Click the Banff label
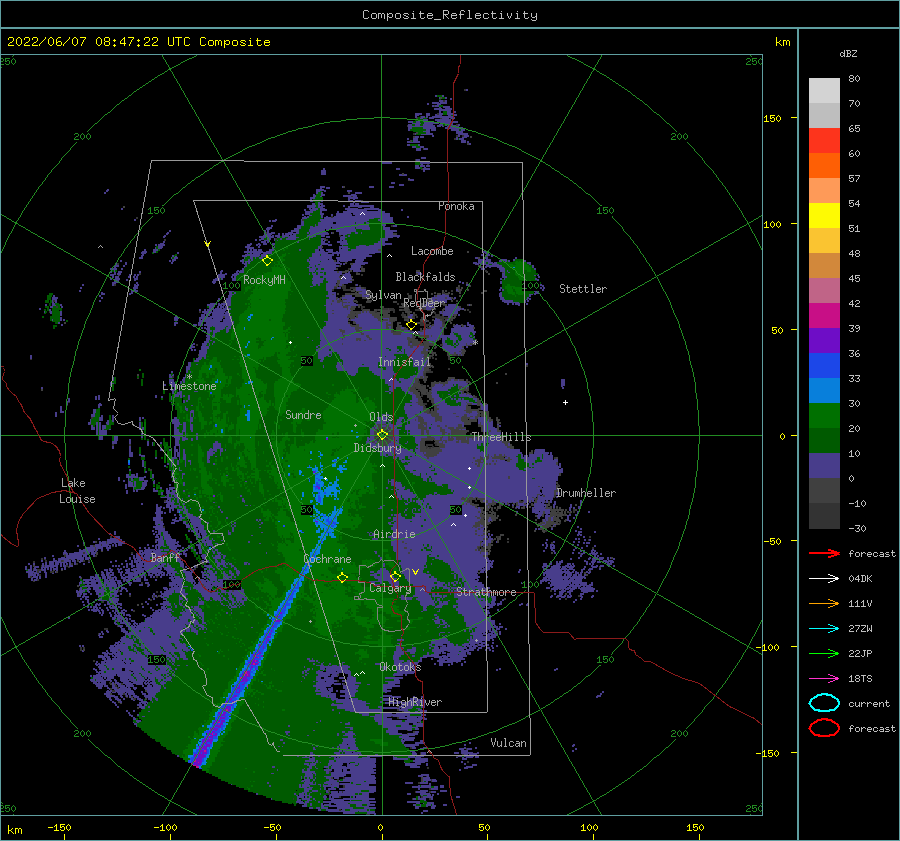 (x=165, y=557)
